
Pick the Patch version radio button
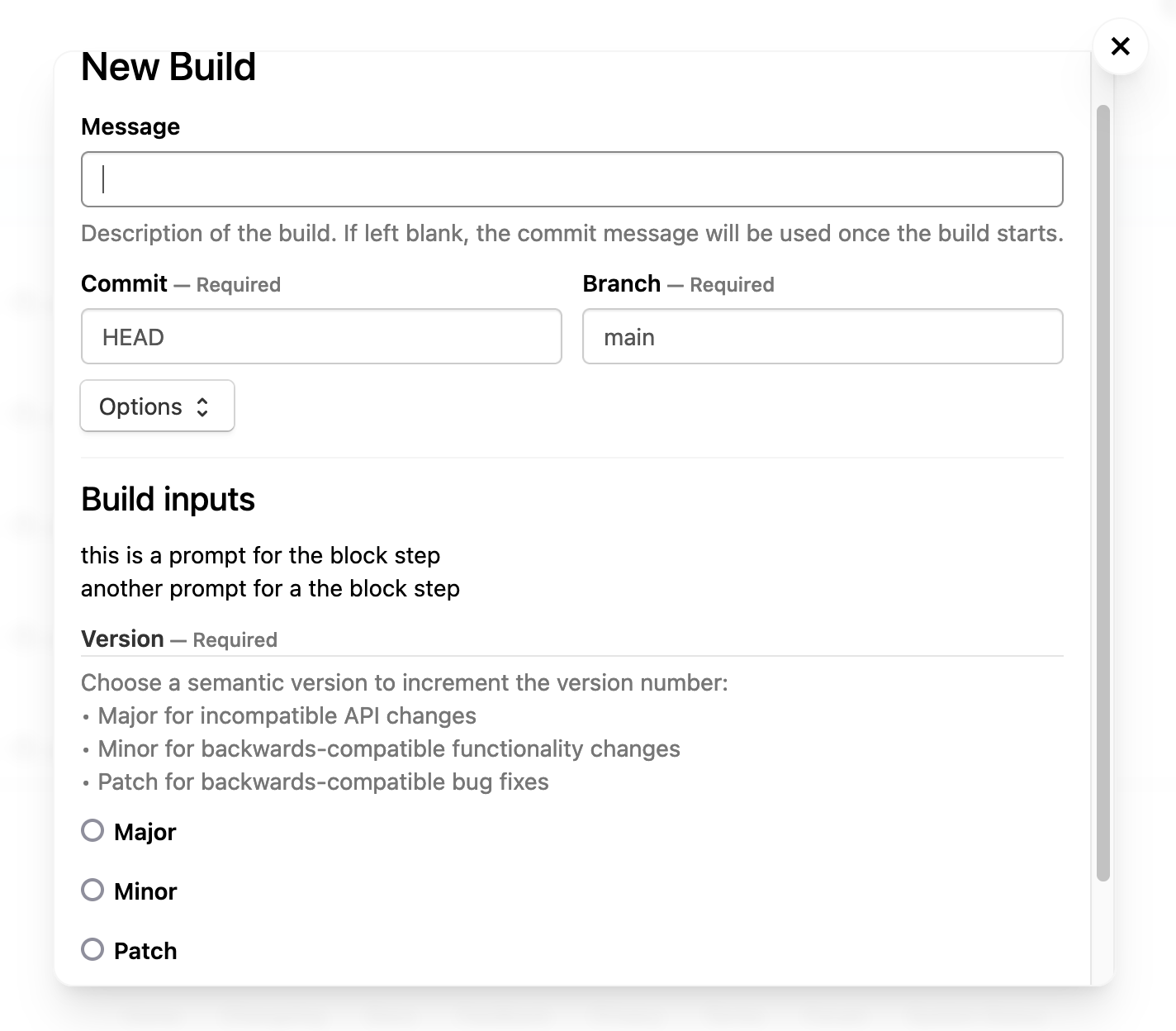point(92,949)
